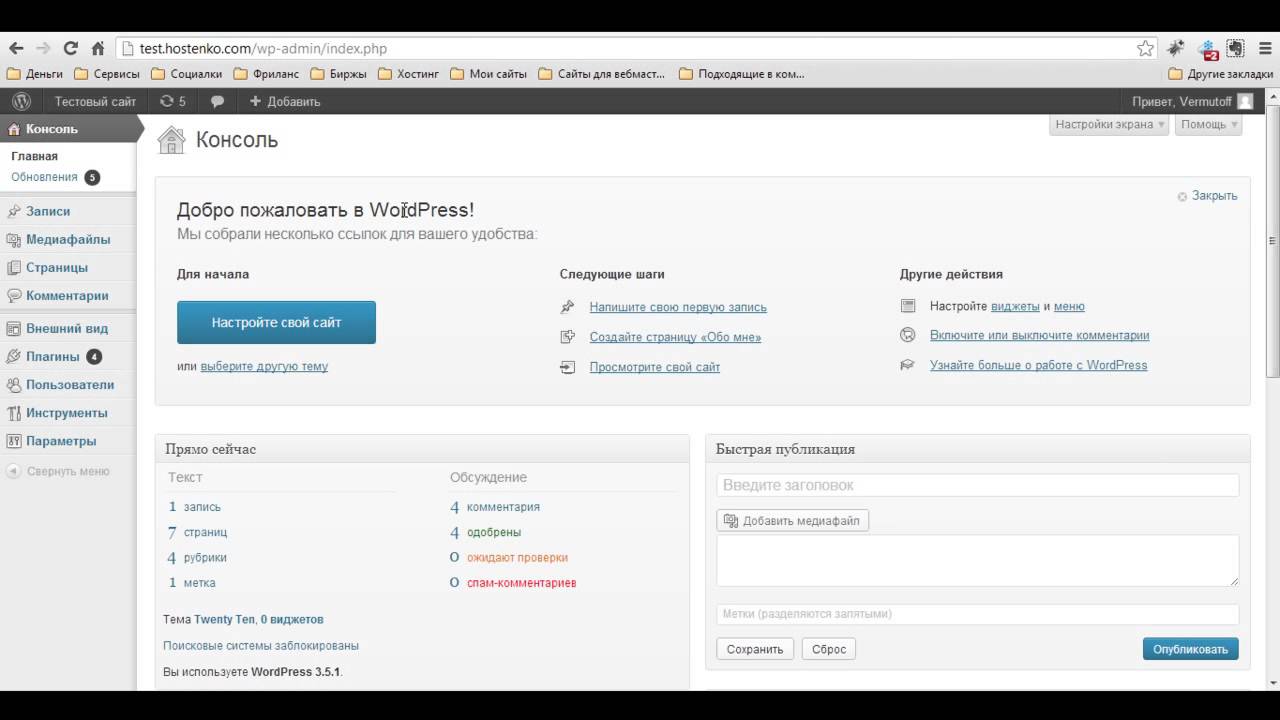Open Узнайте больше о работе с WordPress
This screenshot has height=720, width=1280.
tap(1038, 365)
